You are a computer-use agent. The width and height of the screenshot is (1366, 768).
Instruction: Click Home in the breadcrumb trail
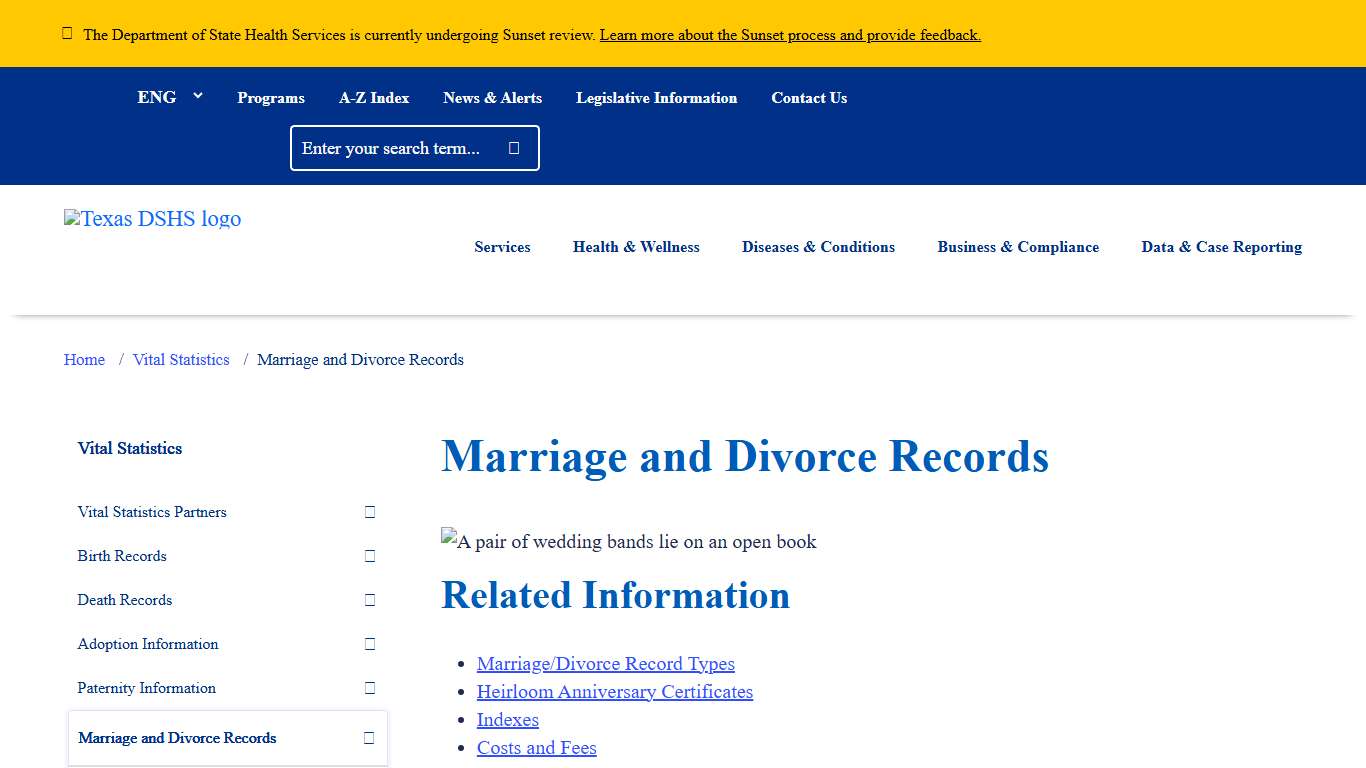(x=84, y=359)
